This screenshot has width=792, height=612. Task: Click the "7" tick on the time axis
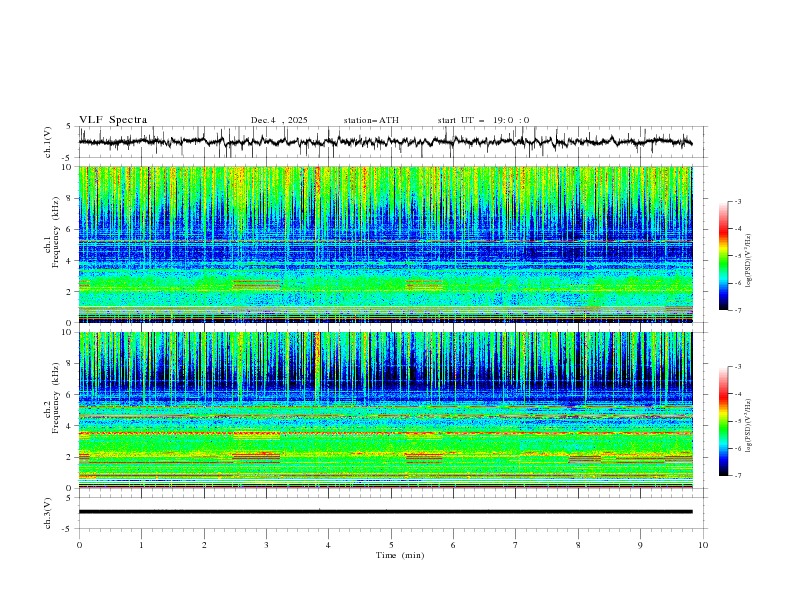click(x=516, y=545)
